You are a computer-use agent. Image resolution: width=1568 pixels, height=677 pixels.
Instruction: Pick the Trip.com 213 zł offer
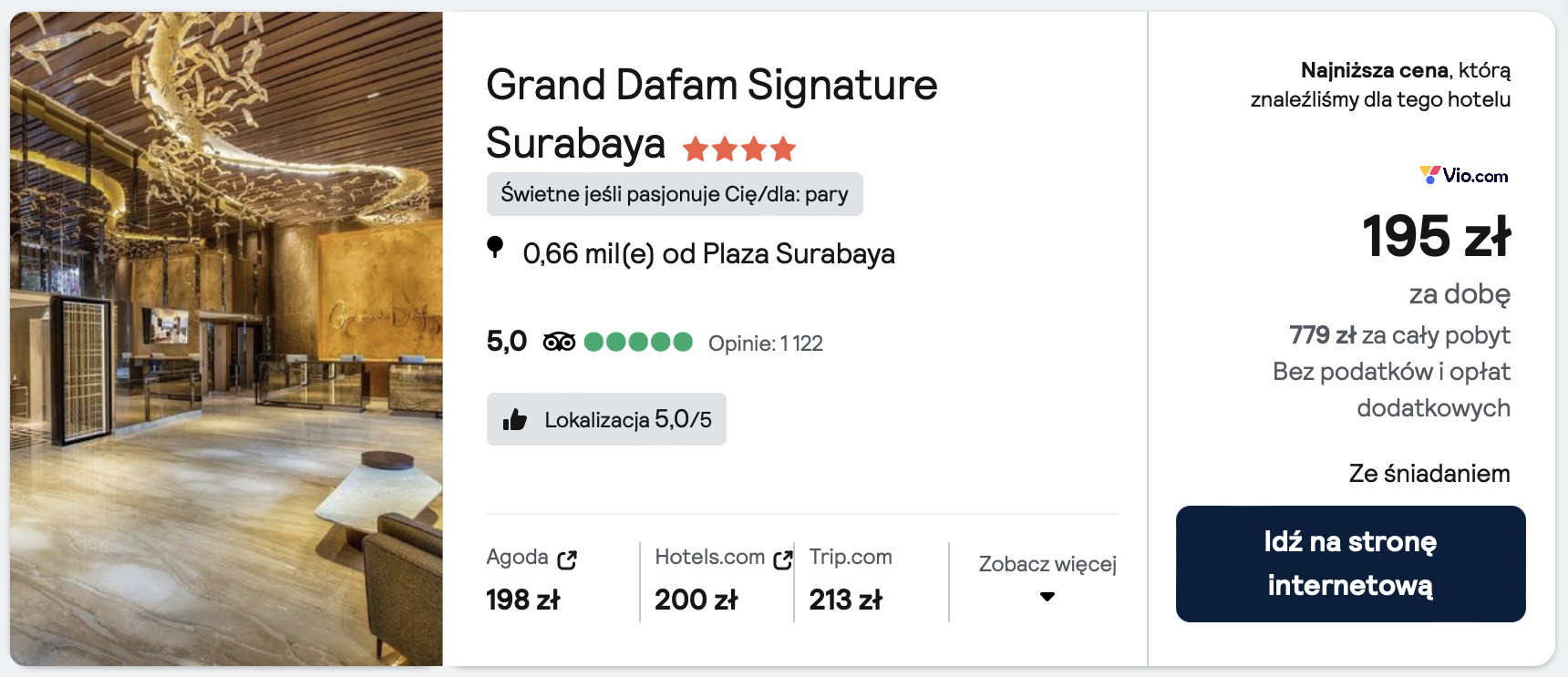[846, 600]
